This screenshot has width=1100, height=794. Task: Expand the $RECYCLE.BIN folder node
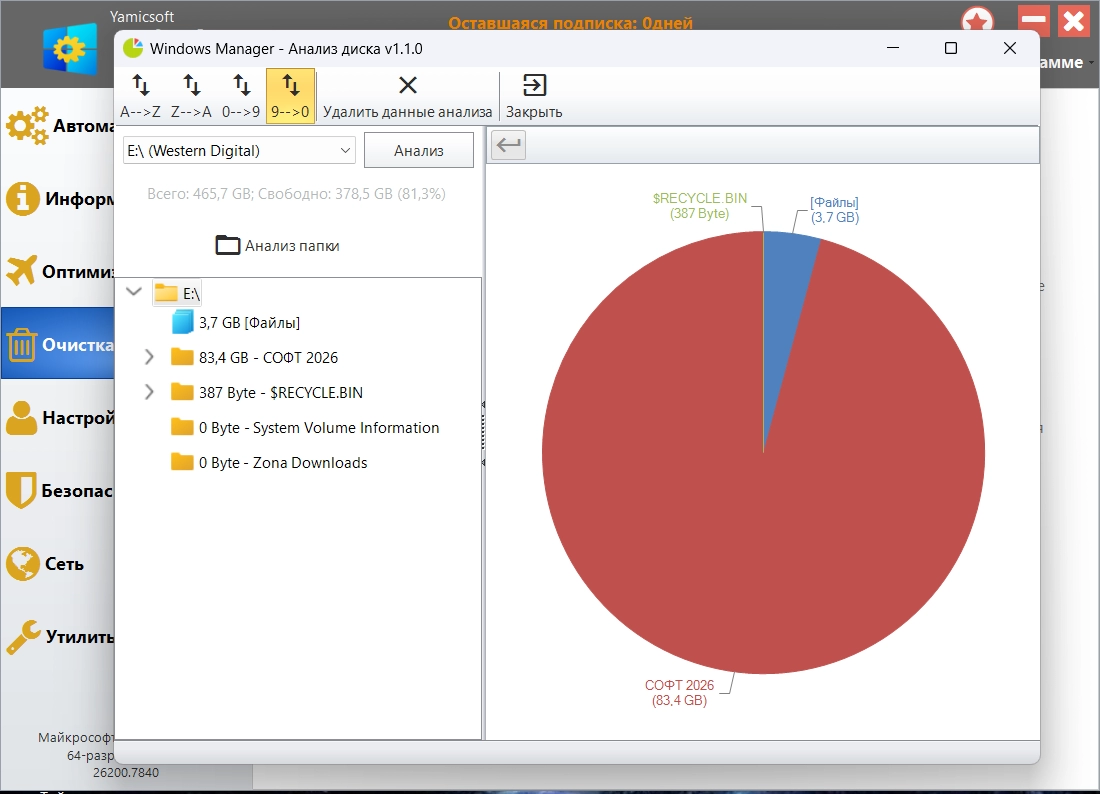[x=149, y=392]
